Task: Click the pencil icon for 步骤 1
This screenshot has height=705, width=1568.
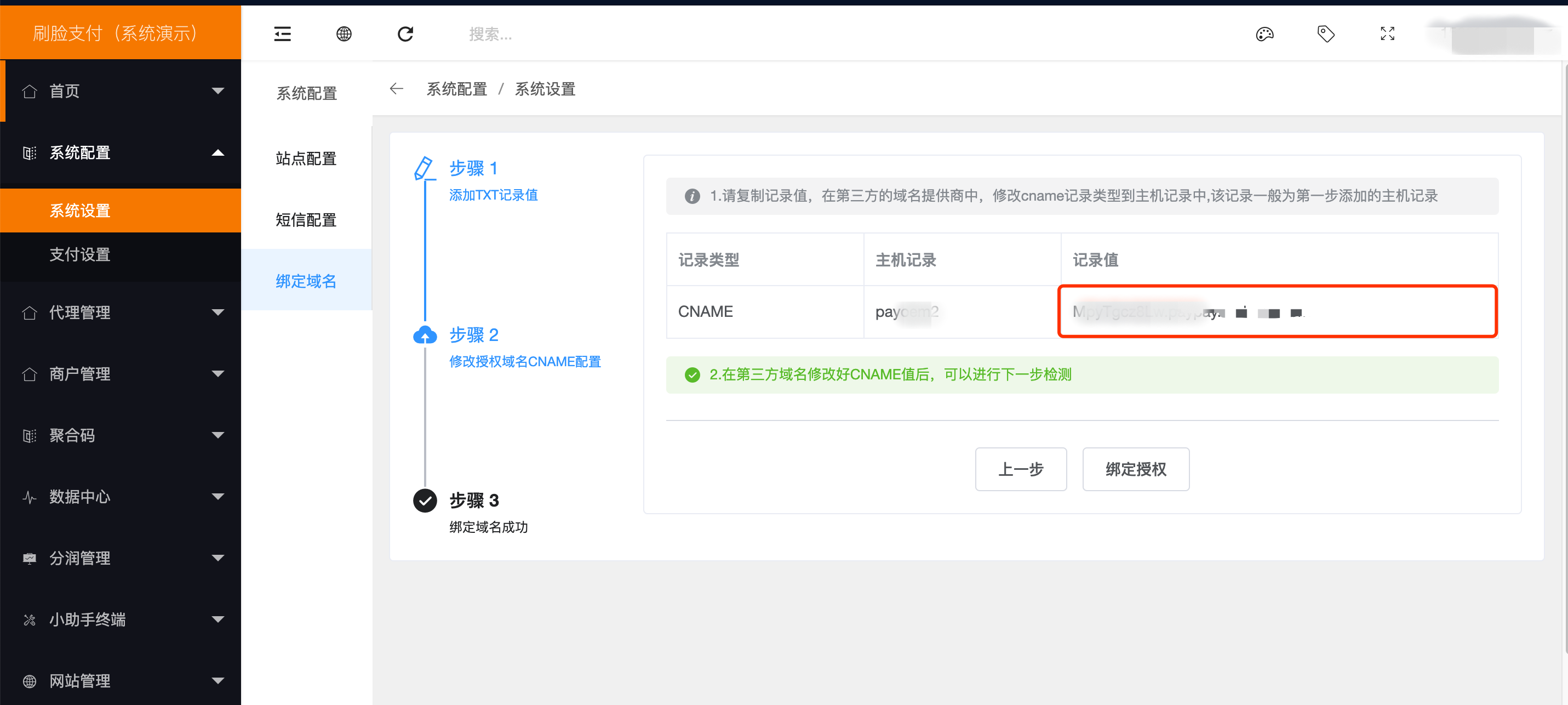Action: 424,168
